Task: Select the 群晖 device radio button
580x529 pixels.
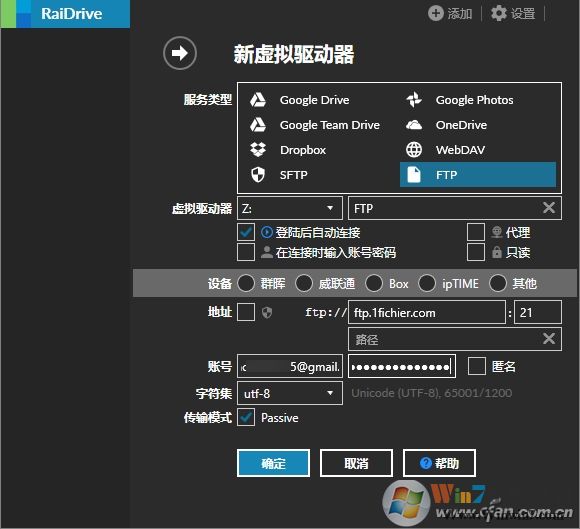Action: (x=246, y=283)
